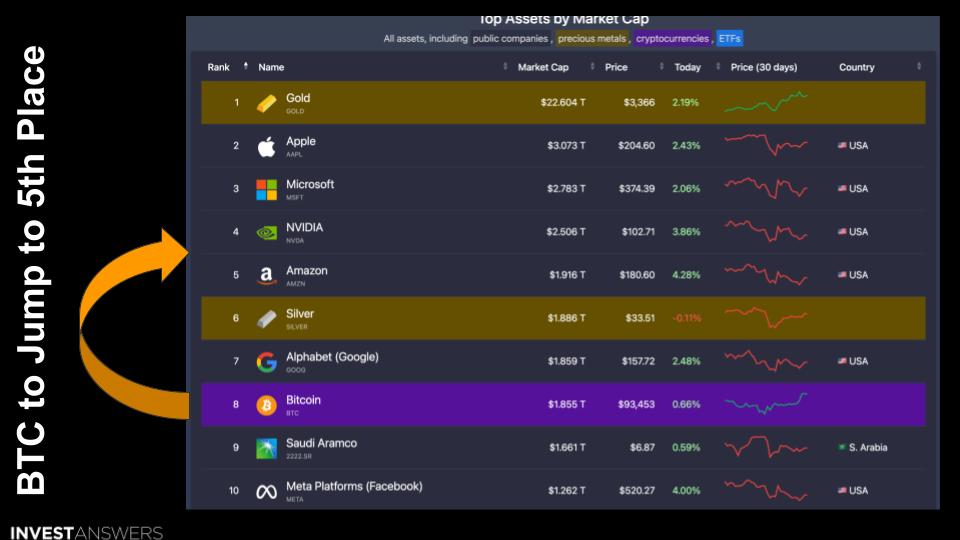Filter by cryptocurrencies tag
The height and width of the screenshot is (540, 960).
(x=672, y=39)
